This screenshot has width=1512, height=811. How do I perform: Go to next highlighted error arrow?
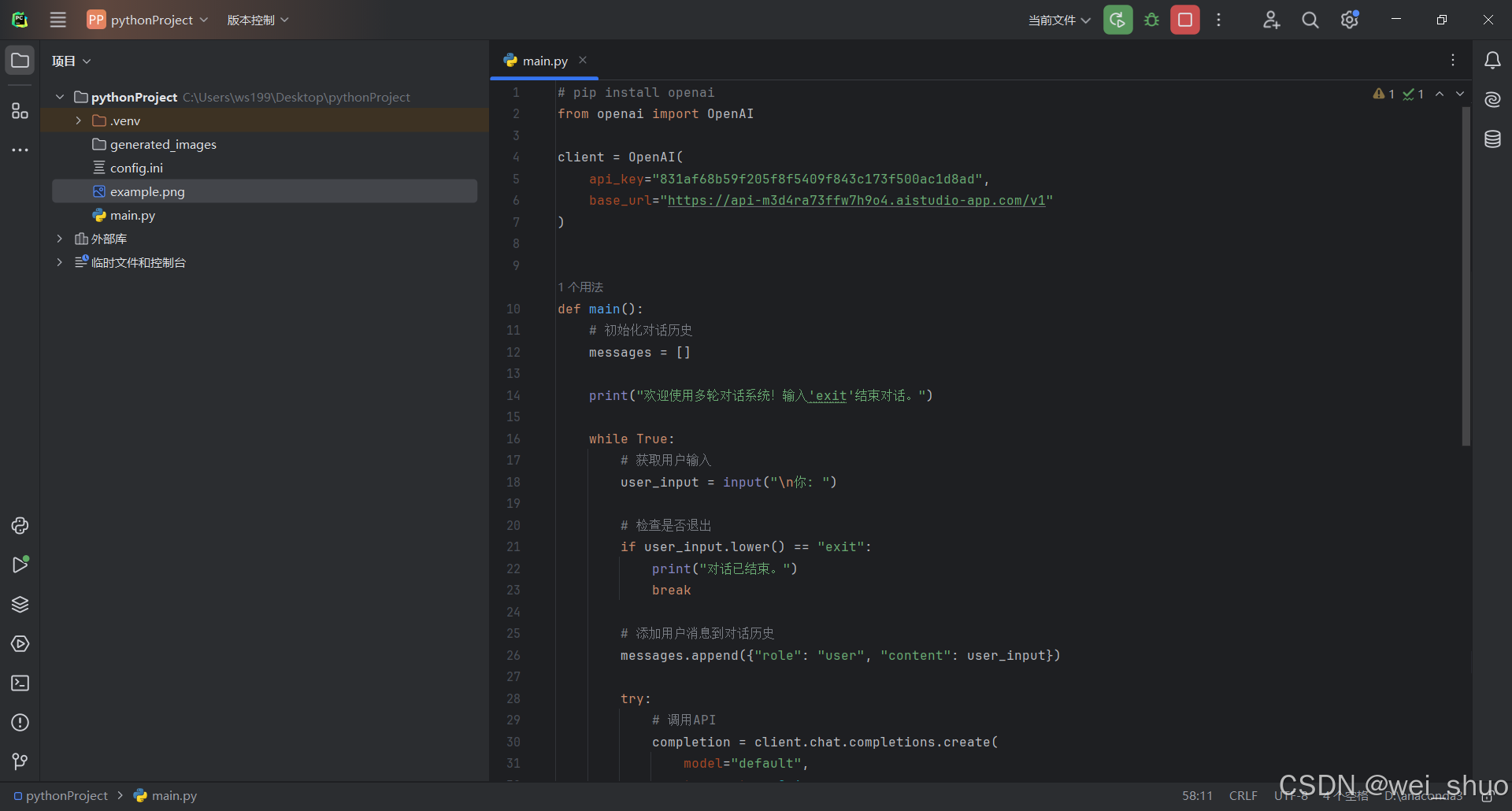click(x=1460, y=94)
